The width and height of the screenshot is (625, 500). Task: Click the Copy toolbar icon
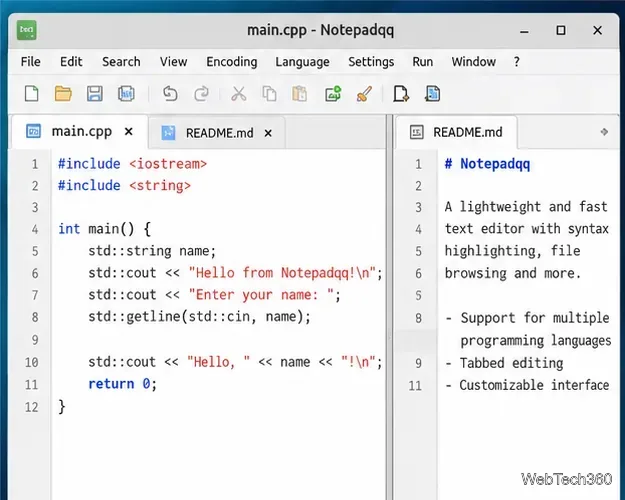pyautogui.click(x=269, y=94)
